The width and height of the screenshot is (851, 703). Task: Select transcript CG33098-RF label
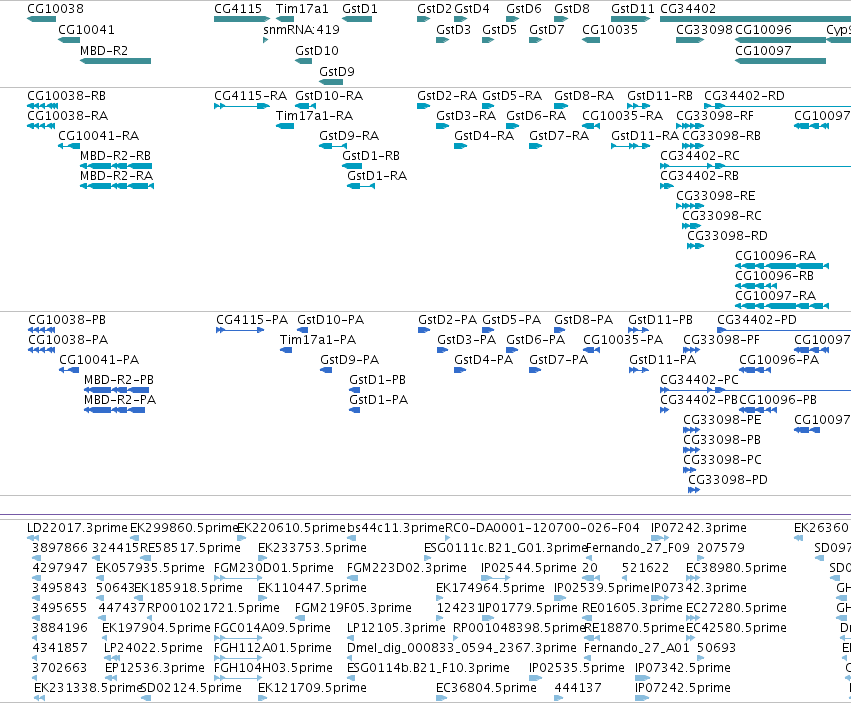tap(714, 116)
